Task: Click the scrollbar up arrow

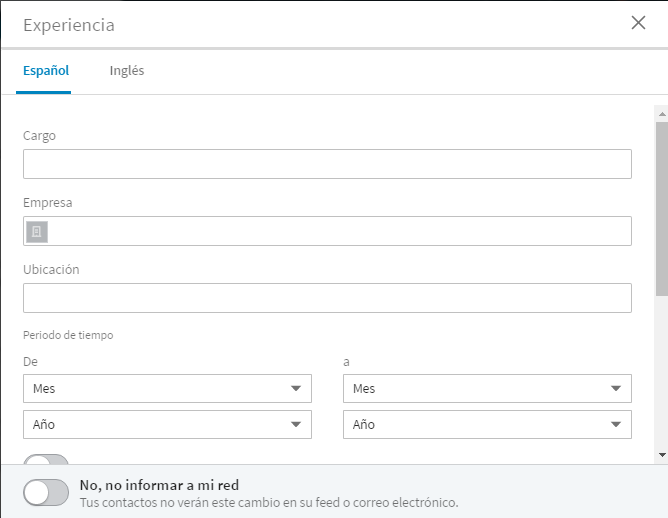Action: 662,114
